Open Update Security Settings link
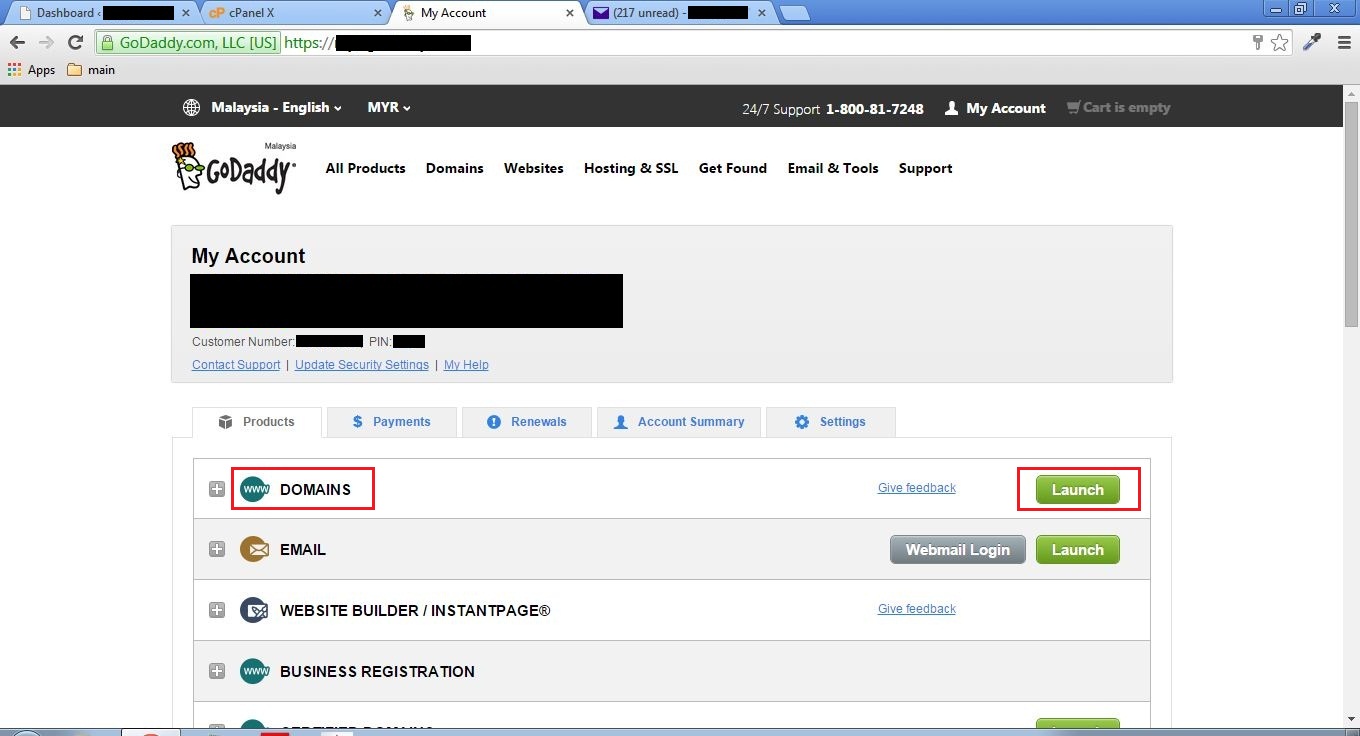The image size is (1360, 736). pyautogui.click(x=362, y=365)
